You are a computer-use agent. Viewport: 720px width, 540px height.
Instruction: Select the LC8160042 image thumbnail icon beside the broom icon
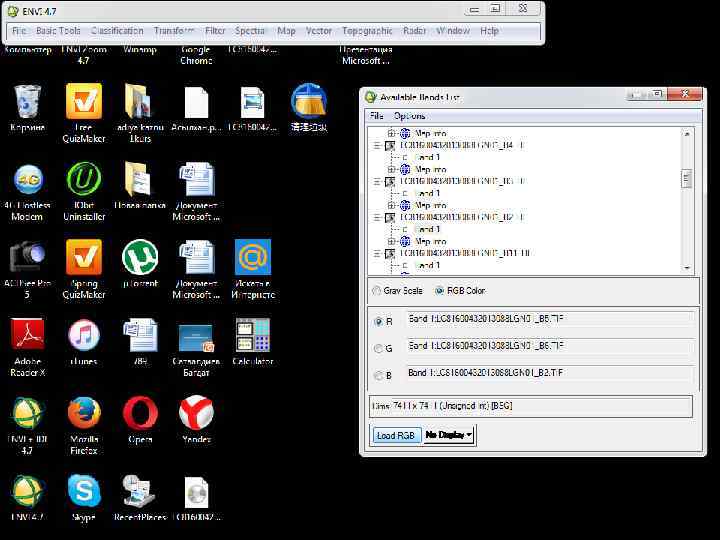(252, 103)
